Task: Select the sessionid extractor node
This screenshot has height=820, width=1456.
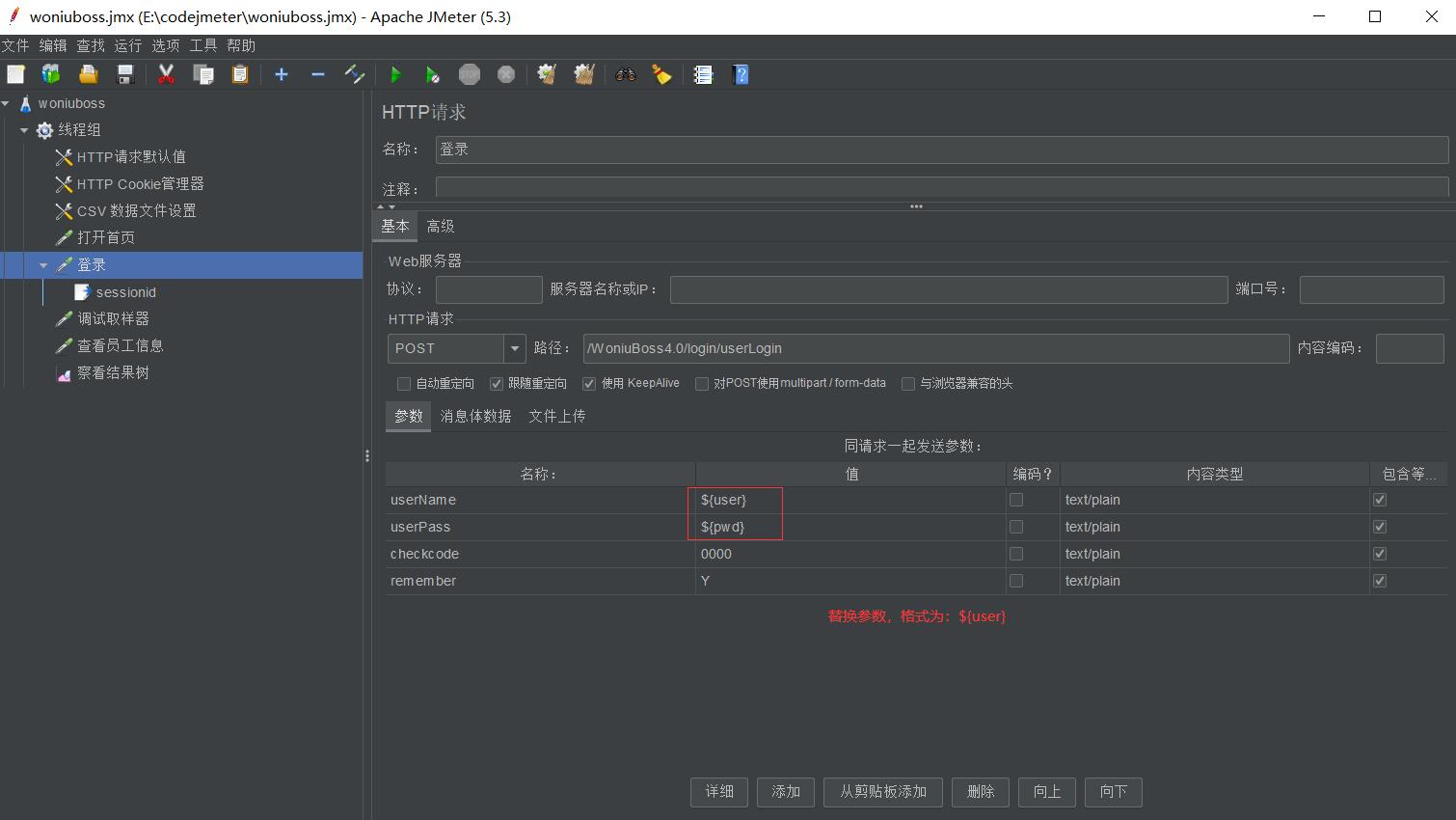Action: point(125,292)
